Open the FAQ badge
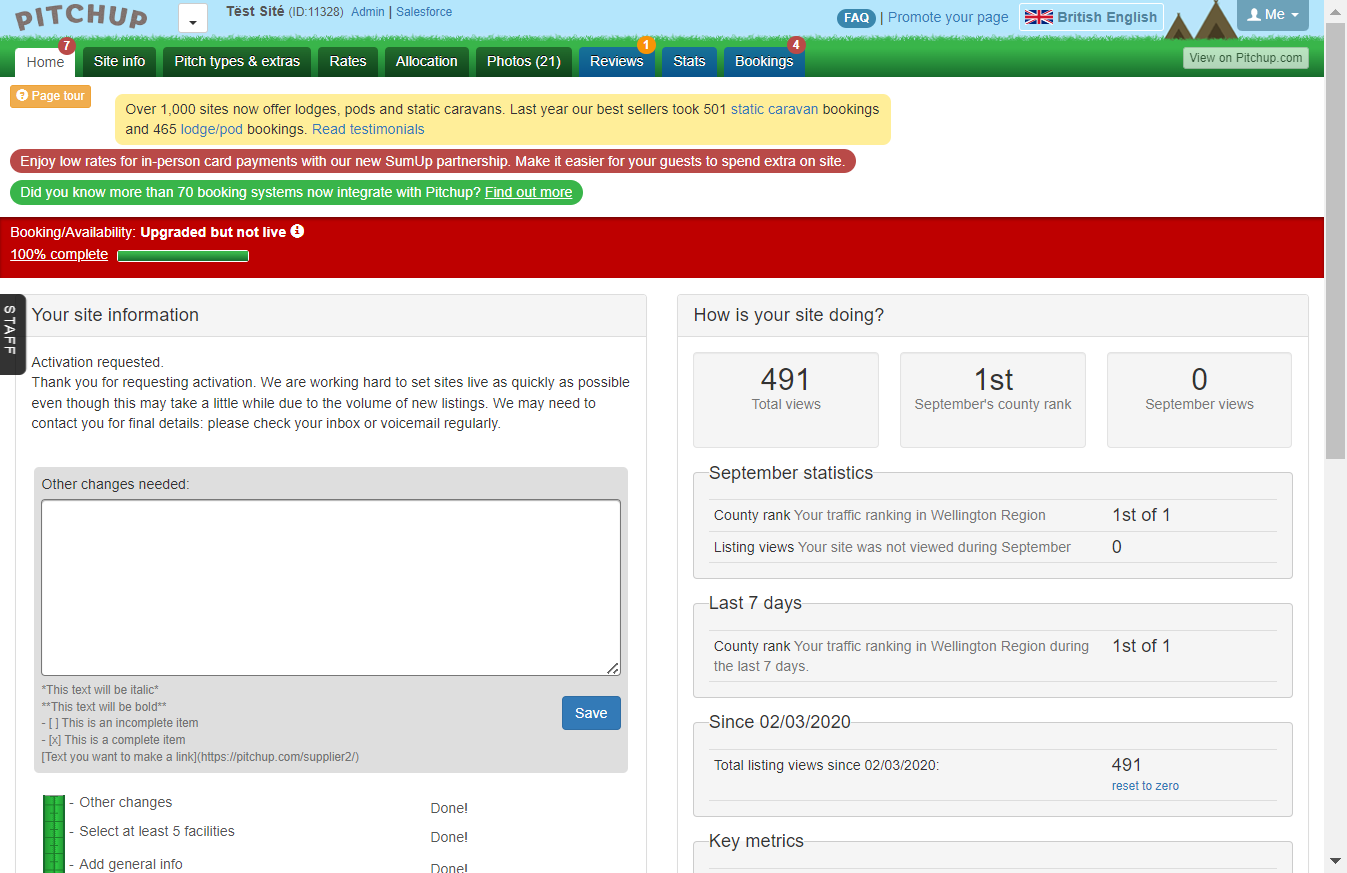 (x=856, y=18)
